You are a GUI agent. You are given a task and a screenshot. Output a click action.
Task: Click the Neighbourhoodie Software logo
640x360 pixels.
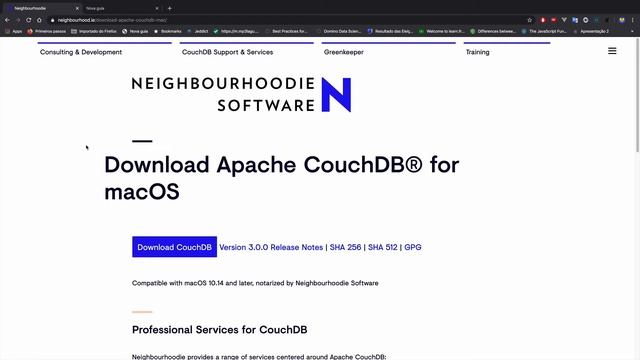pyautogui.click(x=241, y=94)
